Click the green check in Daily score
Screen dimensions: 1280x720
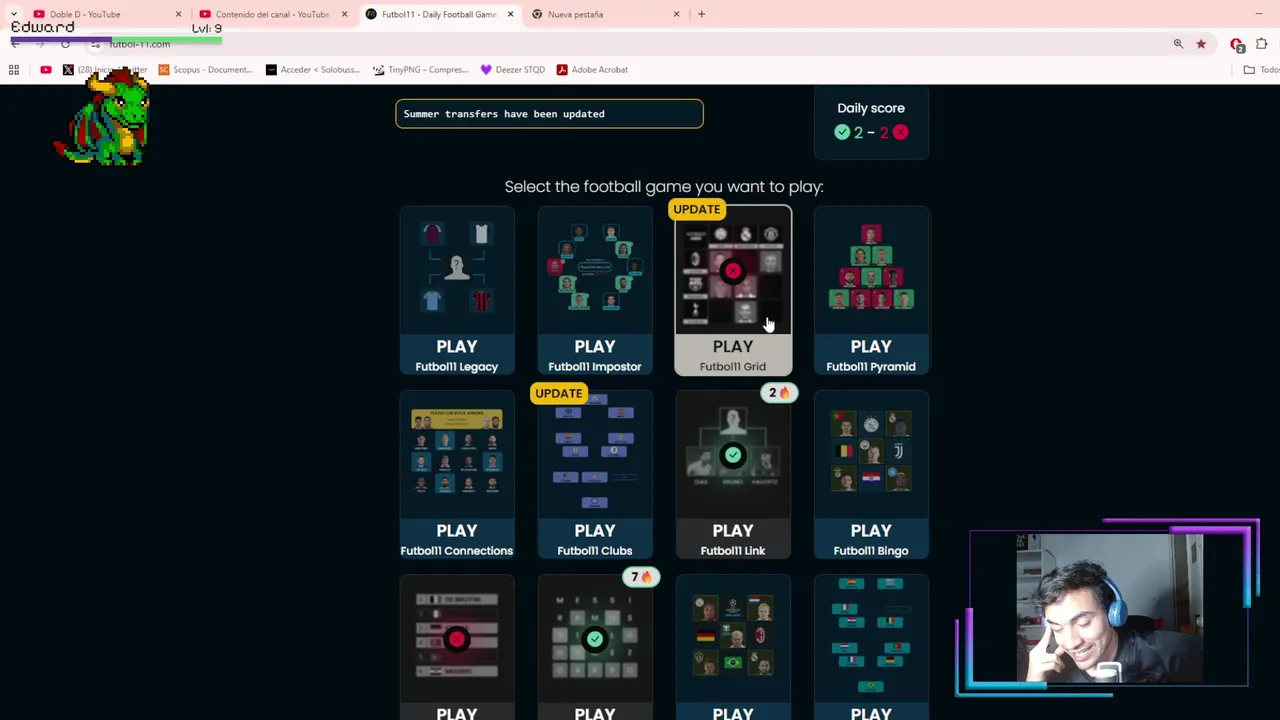842,132
